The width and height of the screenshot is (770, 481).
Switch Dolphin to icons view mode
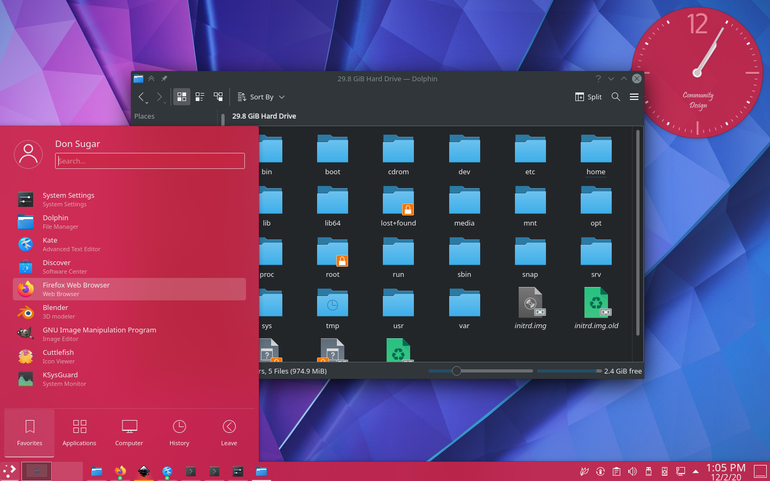pos(182,97)
